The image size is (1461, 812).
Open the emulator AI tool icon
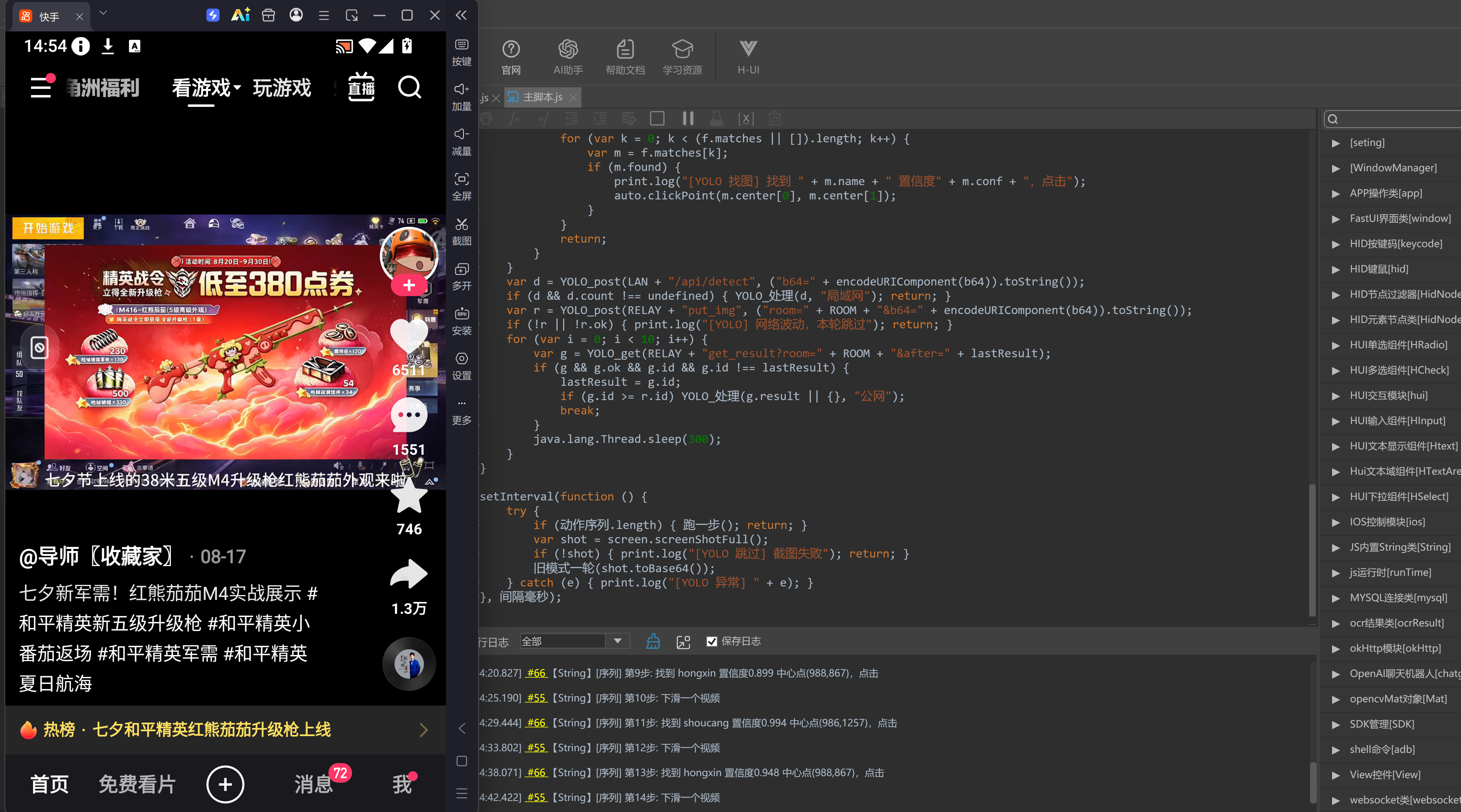(240, 15)
